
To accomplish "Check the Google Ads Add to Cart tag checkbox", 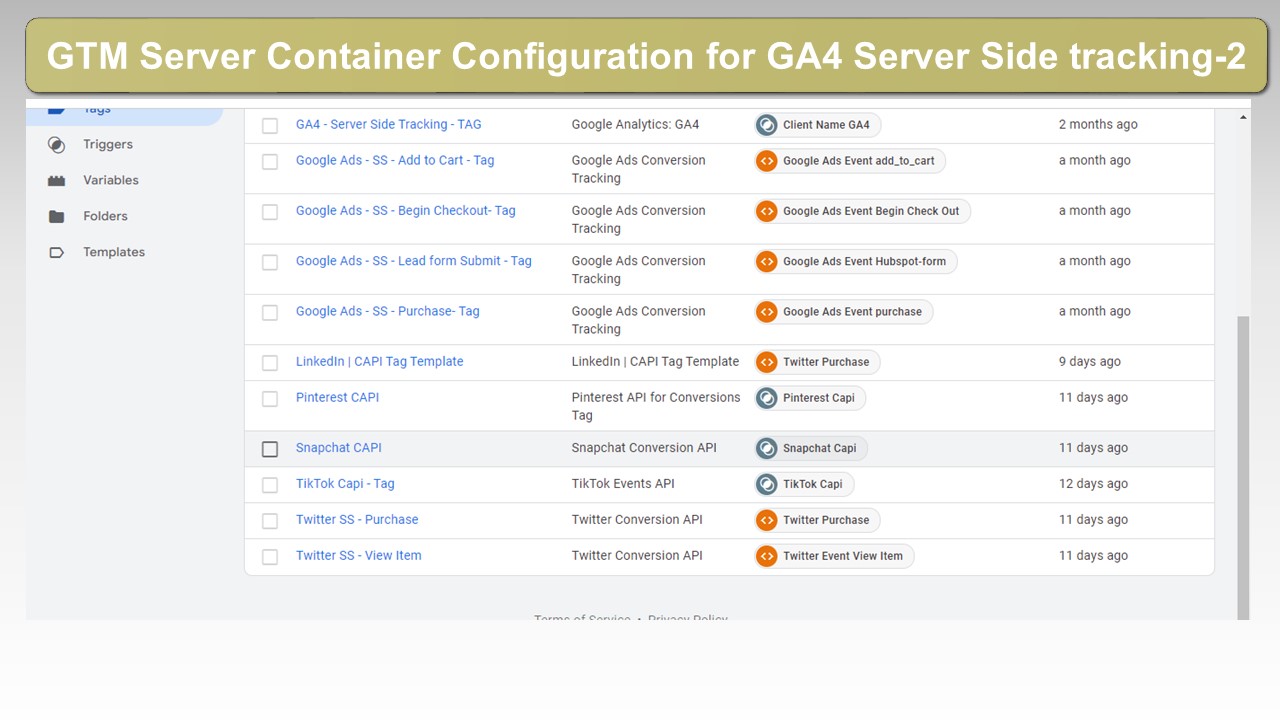I will (270, 162).
